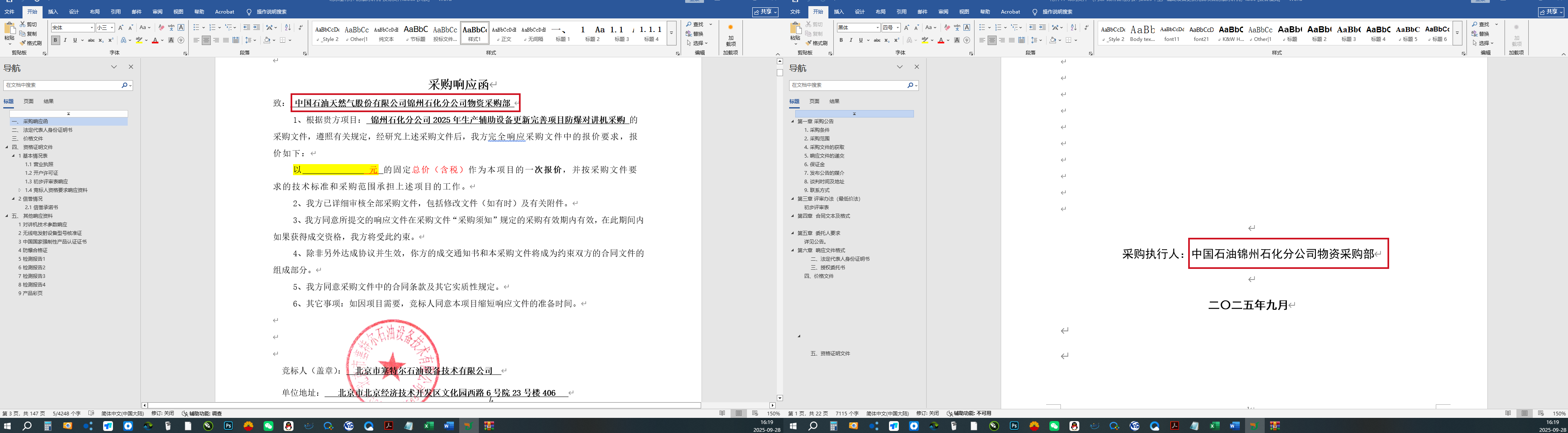The height and width of the screenshot is (433, 1568).
Task: Sort paragraphs (A-Z) in left Word window
Action: (288, 27)
